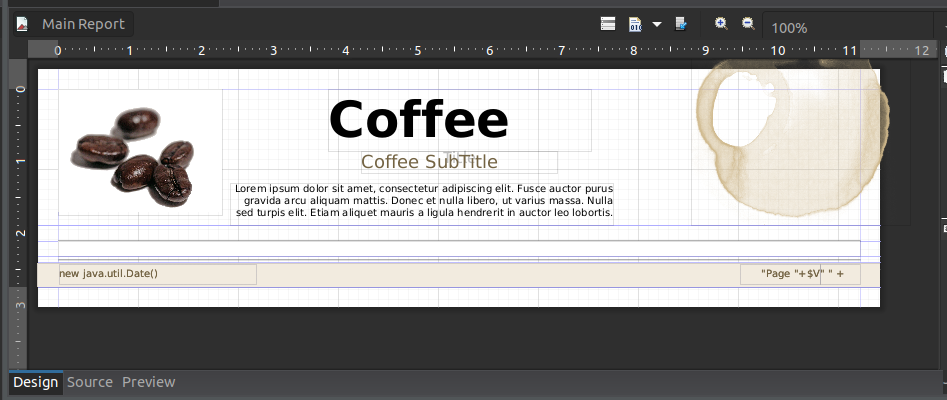Expand the compile options dropdown arrow
This screenshot has width=947, height=400.
pos(657,24)
